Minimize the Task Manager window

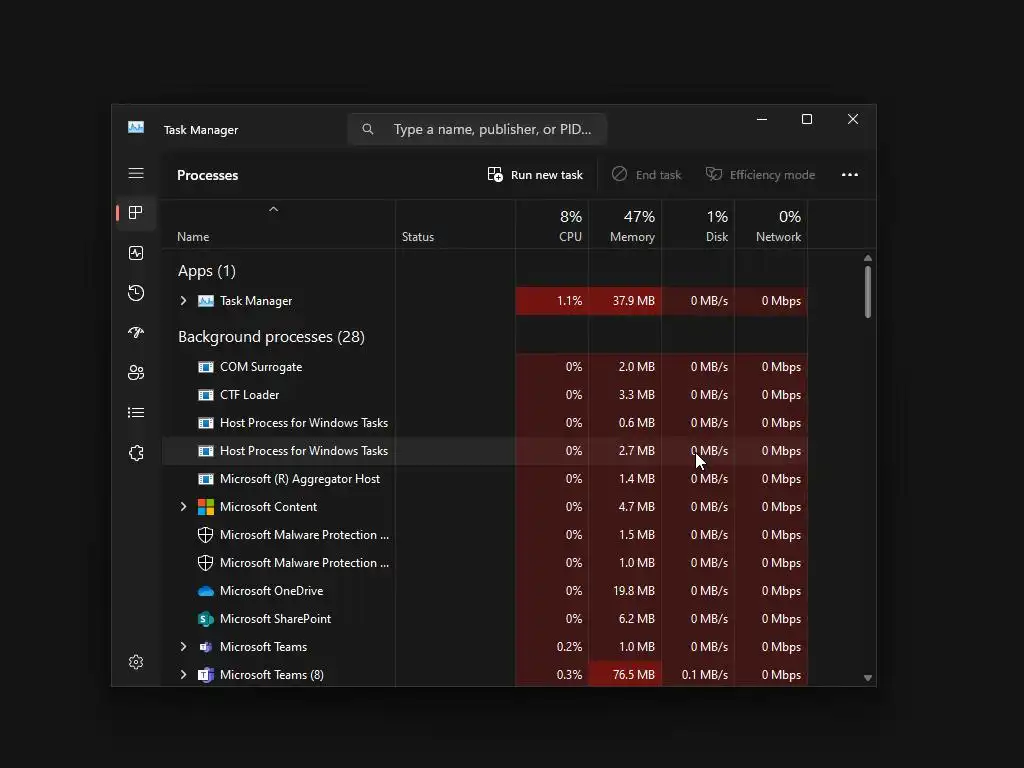point(761,120)
